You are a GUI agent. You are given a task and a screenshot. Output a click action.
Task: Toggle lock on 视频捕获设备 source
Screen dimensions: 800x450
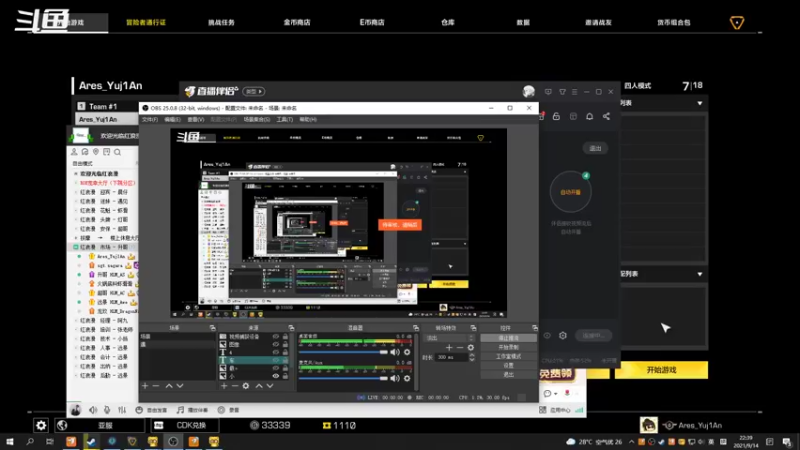point(285,337)
